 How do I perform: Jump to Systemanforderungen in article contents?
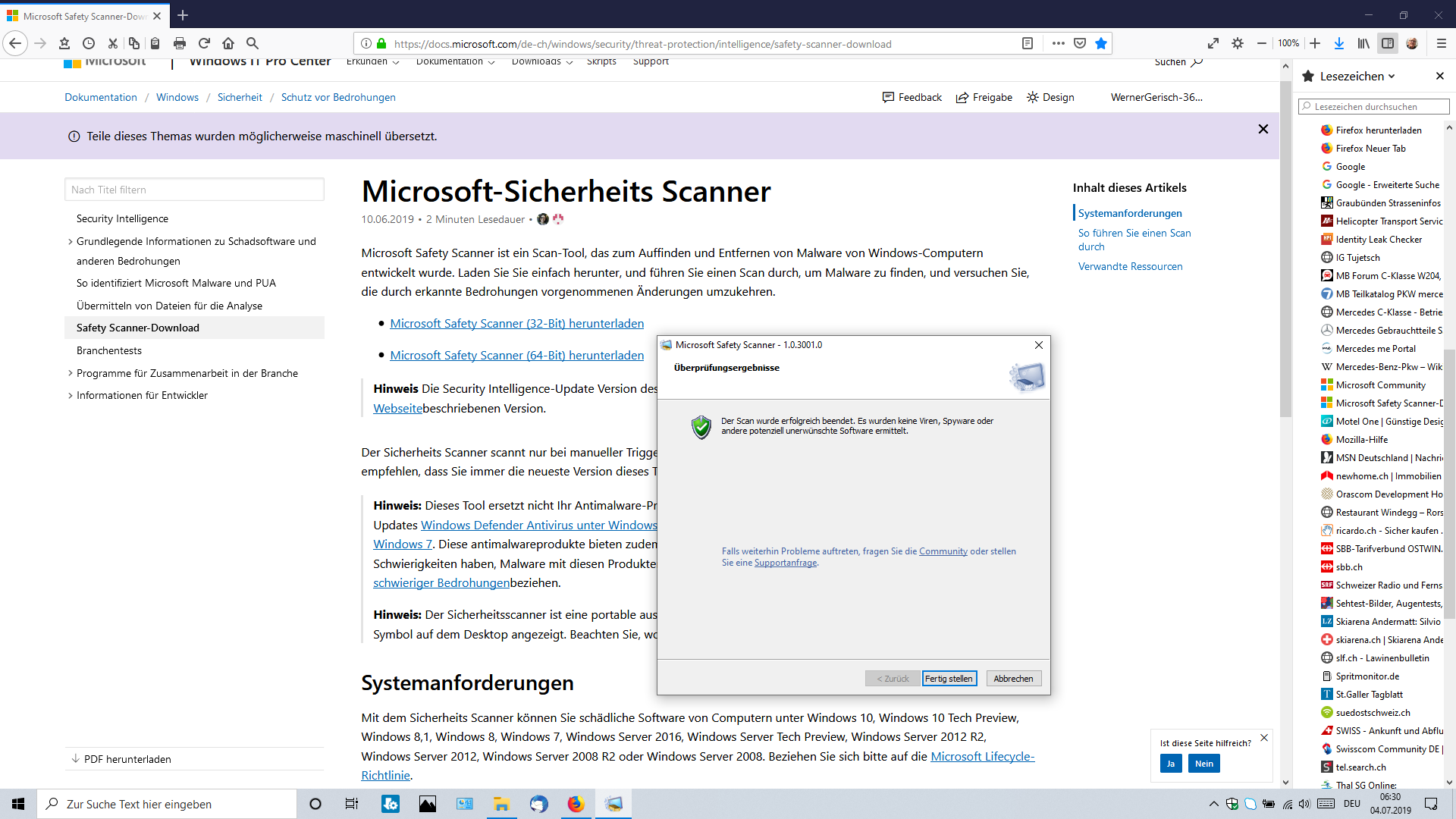1130,213
